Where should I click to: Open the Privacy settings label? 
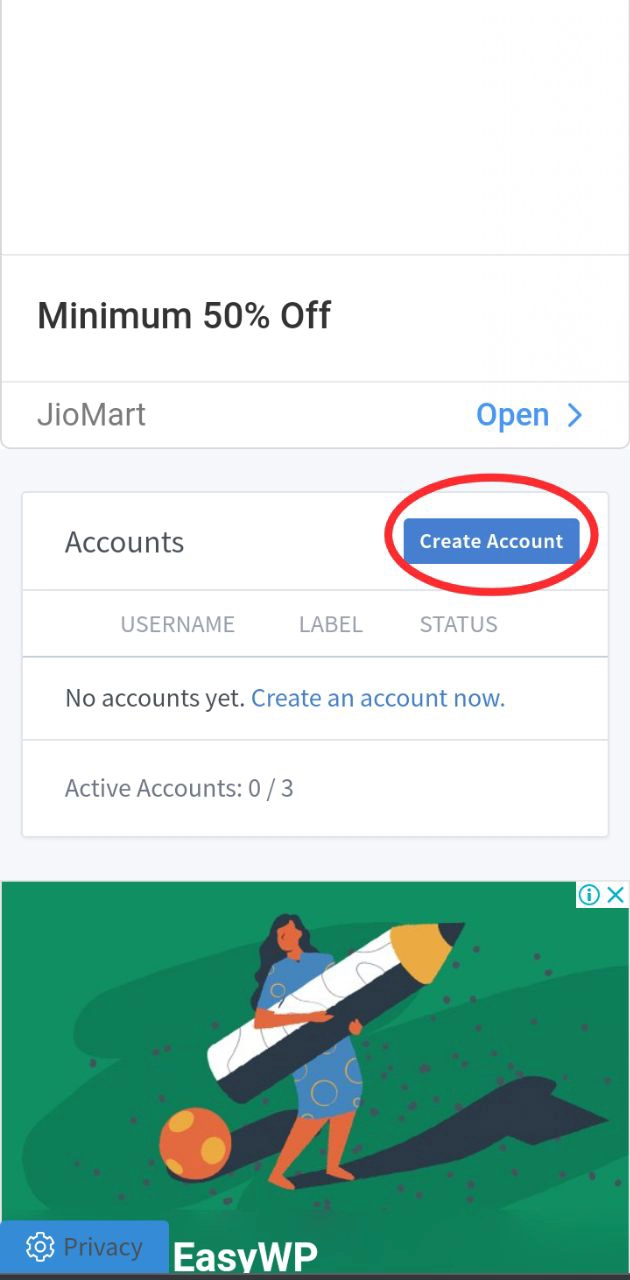102,1247
